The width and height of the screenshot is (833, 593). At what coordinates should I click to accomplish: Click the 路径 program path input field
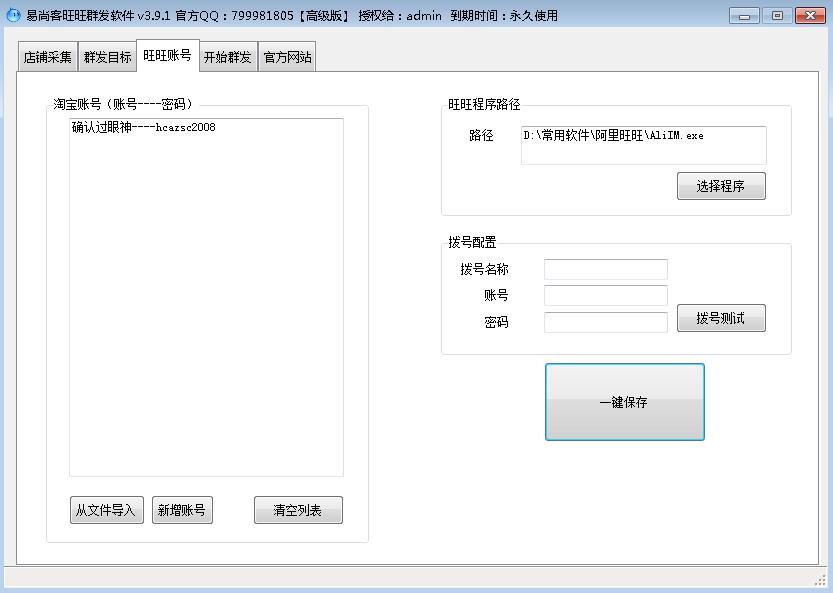coord(640,145)
